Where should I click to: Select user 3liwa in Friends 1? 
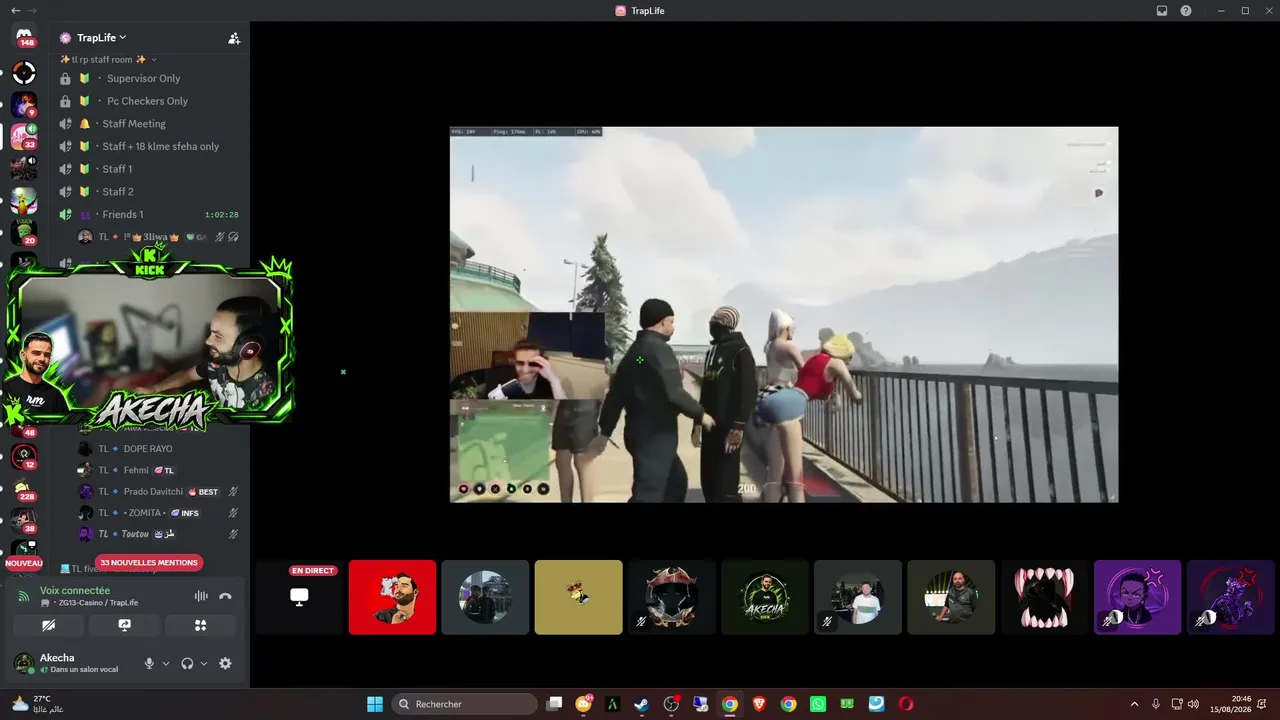tap(158, 237)
